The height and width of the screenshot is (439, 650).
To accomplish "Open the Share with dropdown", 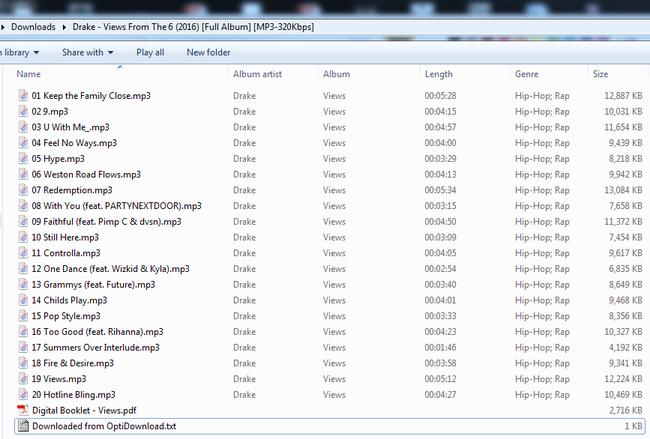I will point(87,52).
